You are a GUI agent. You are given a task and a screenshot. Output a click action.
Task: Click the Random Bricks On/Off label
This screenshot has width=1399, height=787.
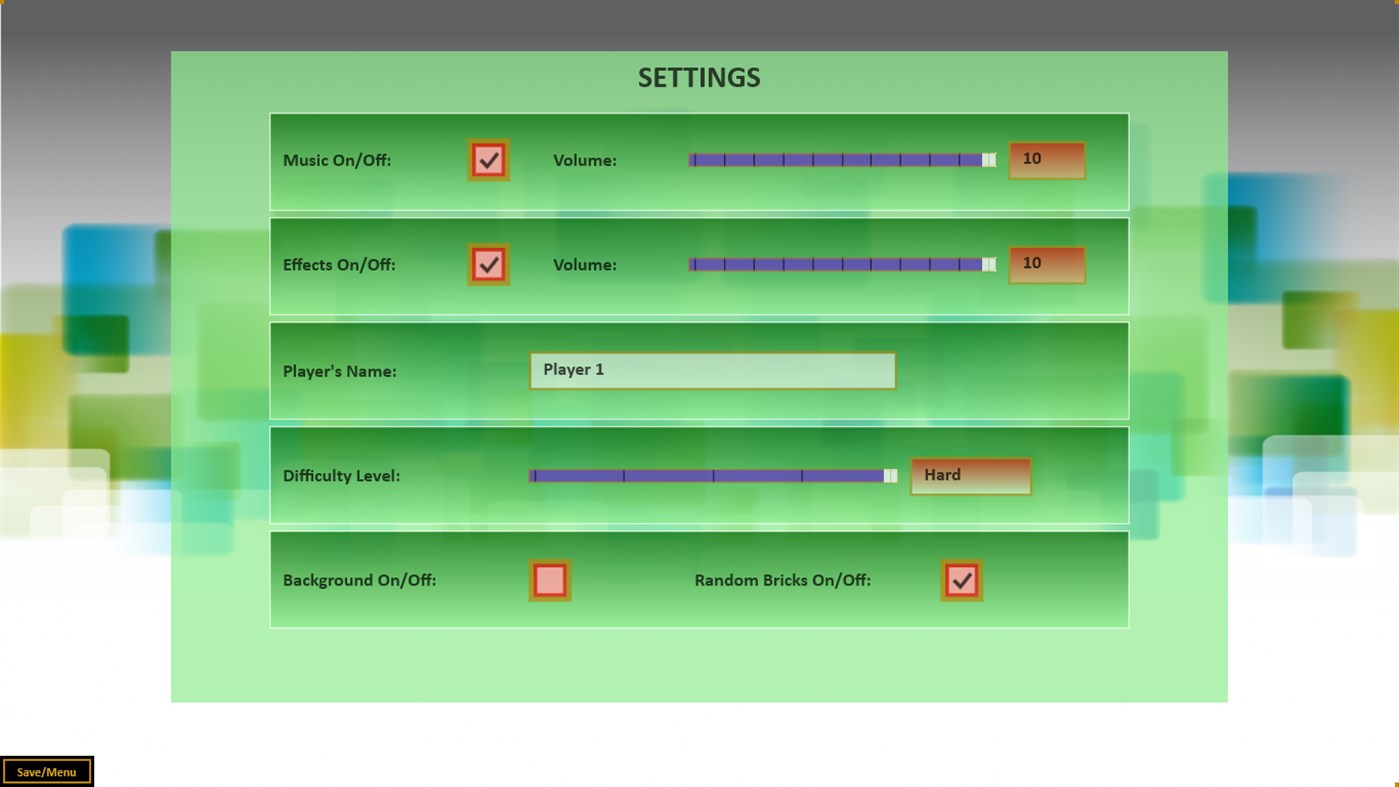point(782,579)
